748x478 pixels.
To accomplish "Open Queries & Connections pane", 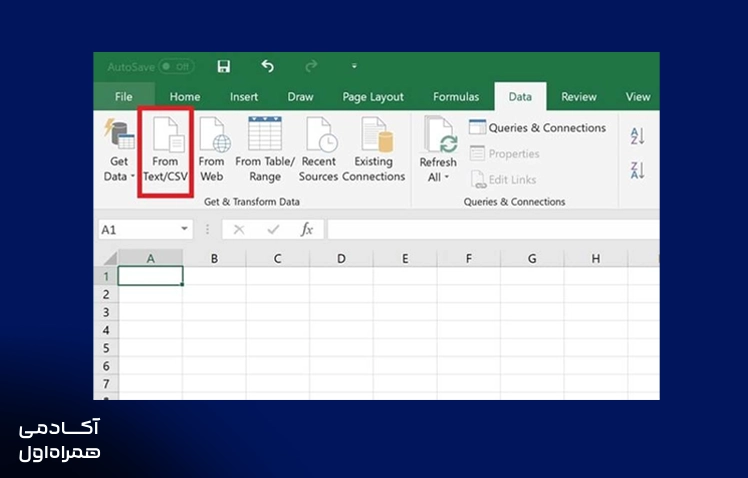I will click(538, 128).
